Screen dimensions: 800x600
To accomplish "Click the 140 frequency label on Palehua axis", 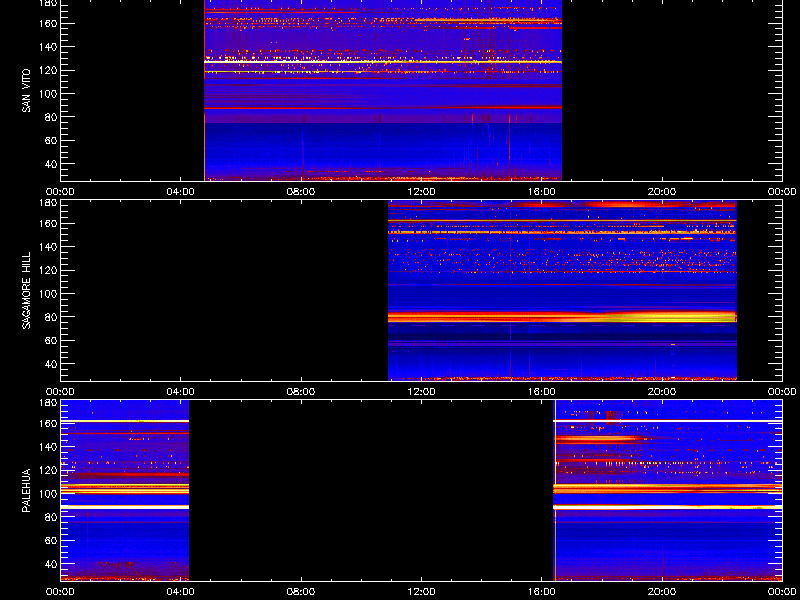I will point(48,447).
